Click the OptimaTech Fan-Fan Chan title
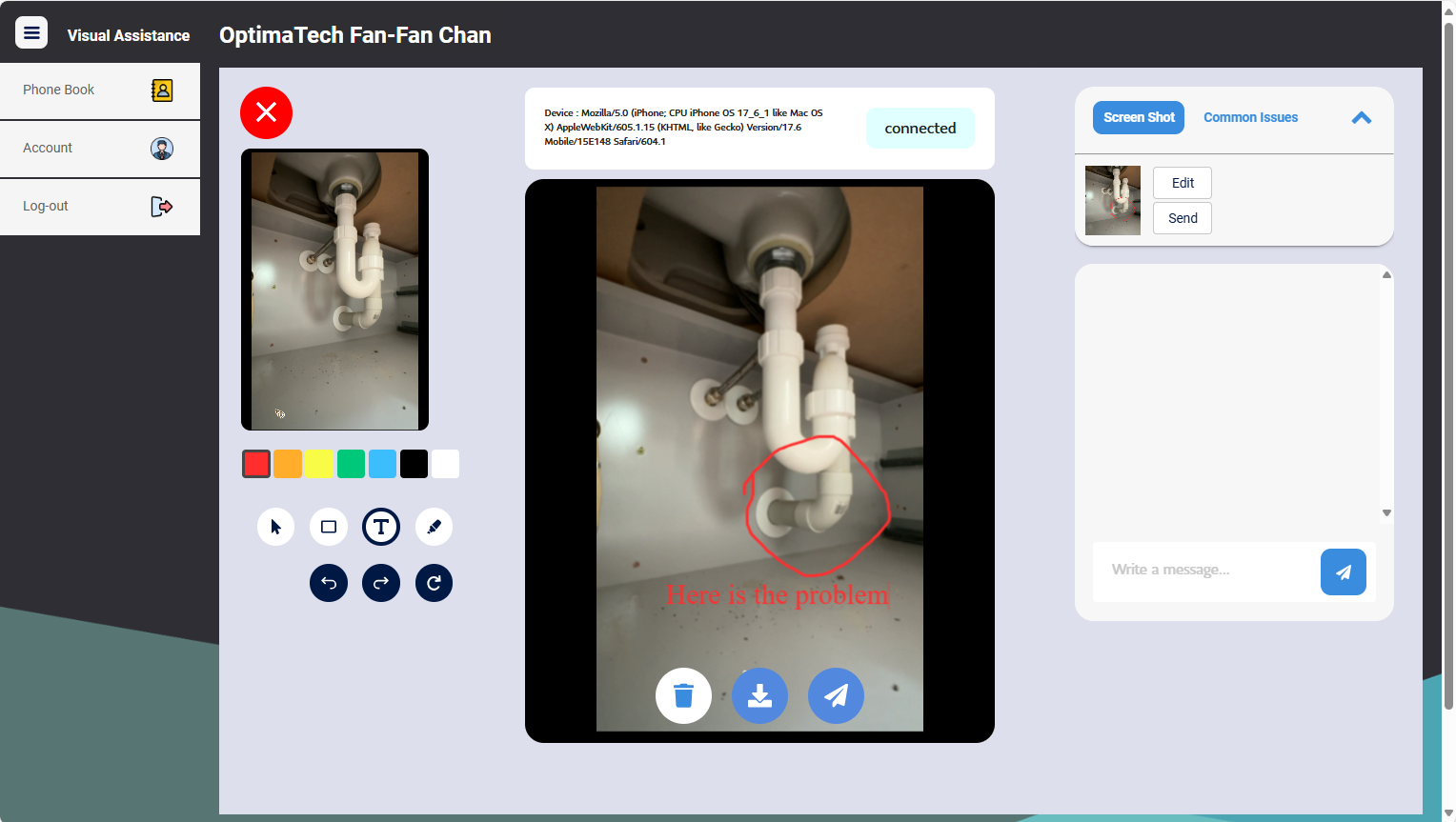This screenshot has width=1456, height=822. point(355,35)
